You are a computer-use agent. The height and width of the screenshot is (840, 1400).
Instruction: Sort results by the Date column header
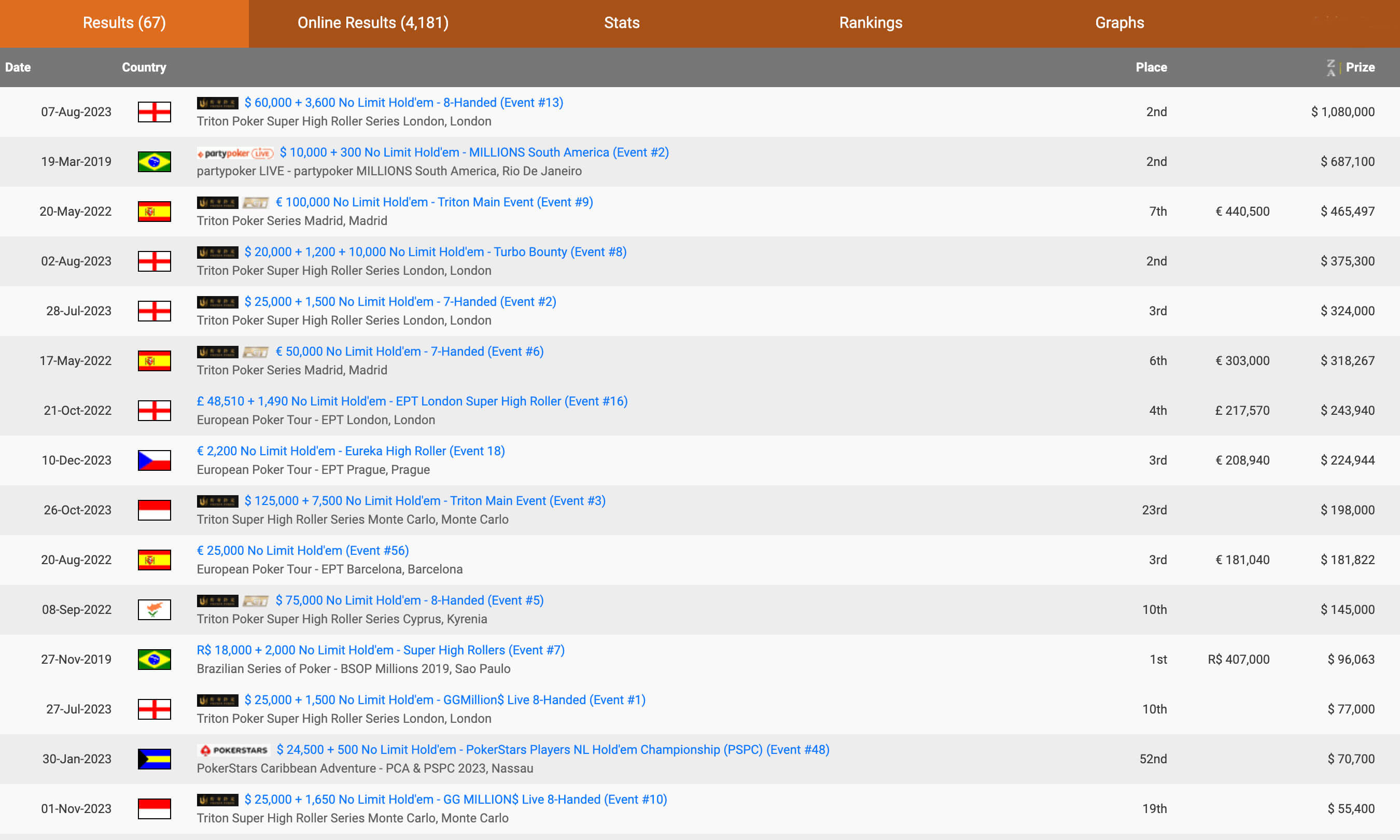[x=18, y=67]
